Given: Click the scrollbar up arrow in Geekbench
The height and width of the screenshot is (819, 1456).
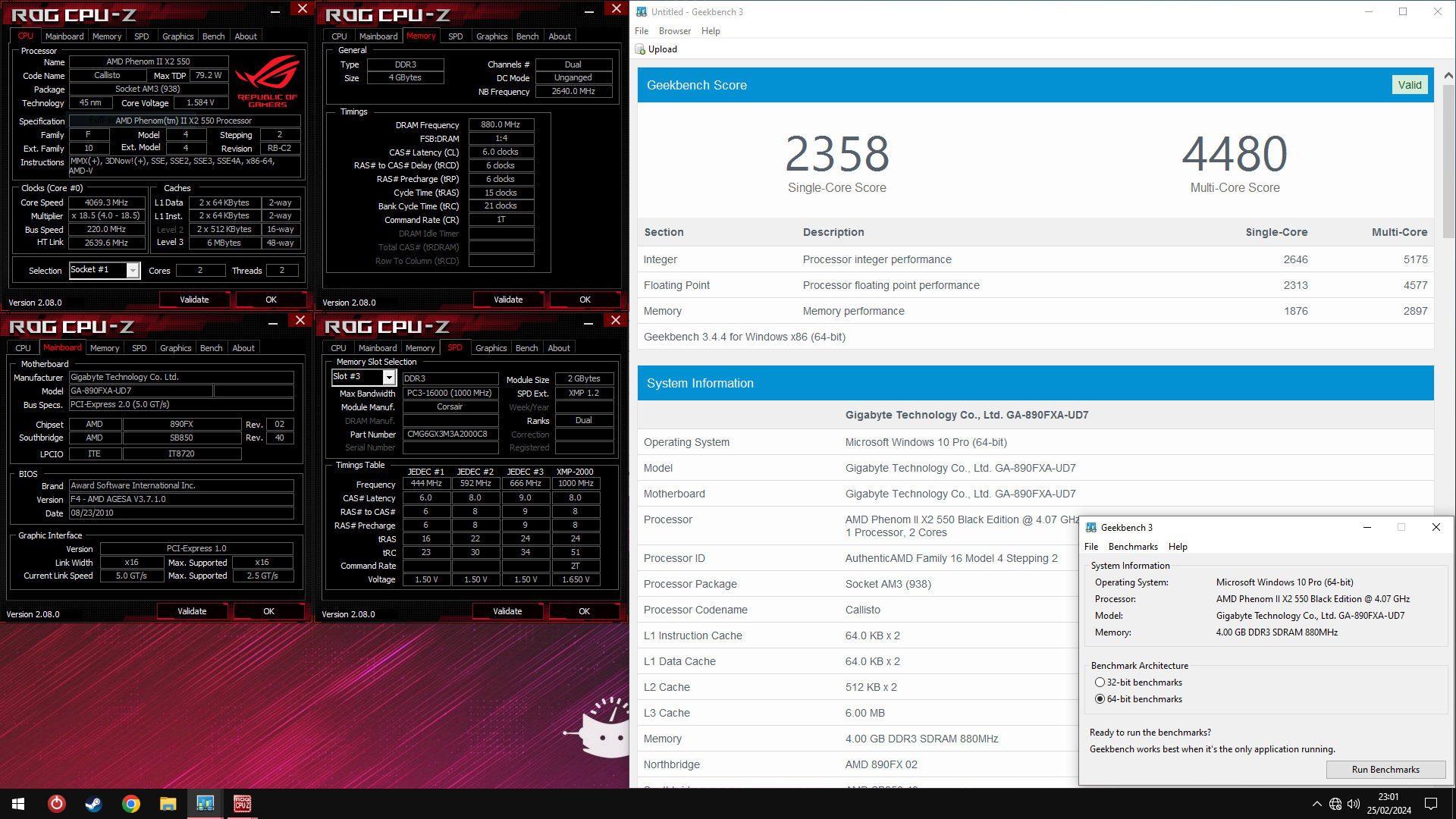Looking at the screenshot, I should tap(1448, 75).
